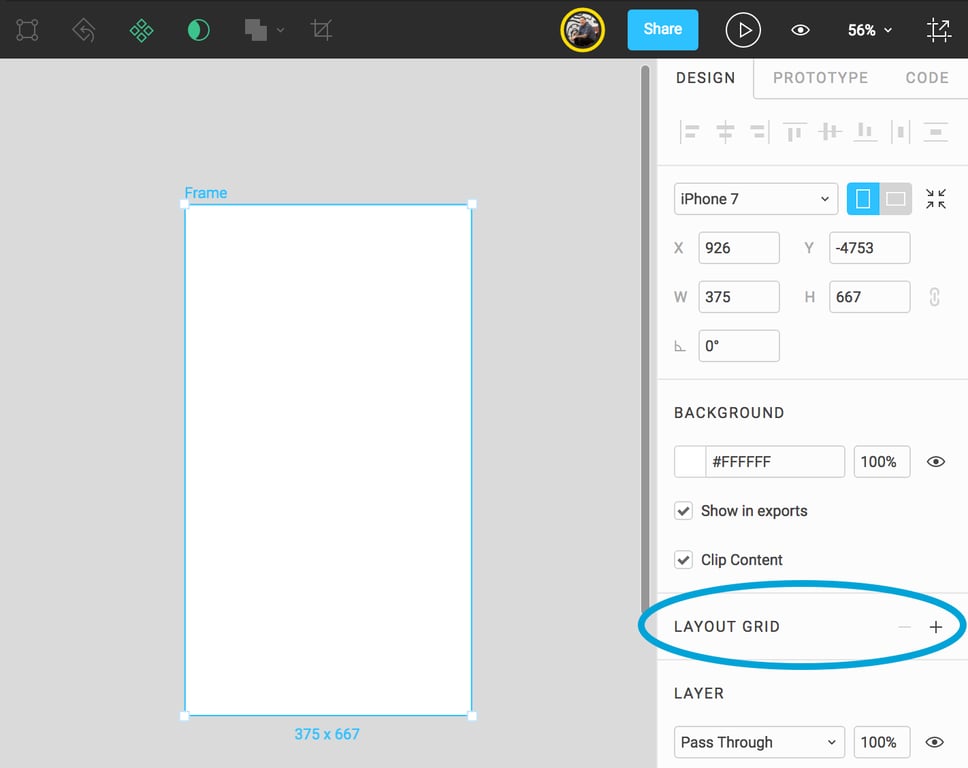The width and height of the screenshot is (968, 768).
Task: Open the 56% zoom level dropdown
Action: [869, 30]
